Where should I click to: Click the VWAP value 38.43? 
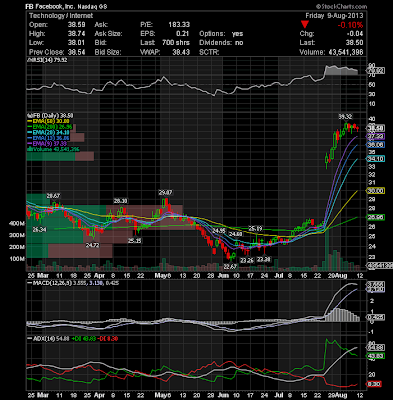(x=181, y=52)
